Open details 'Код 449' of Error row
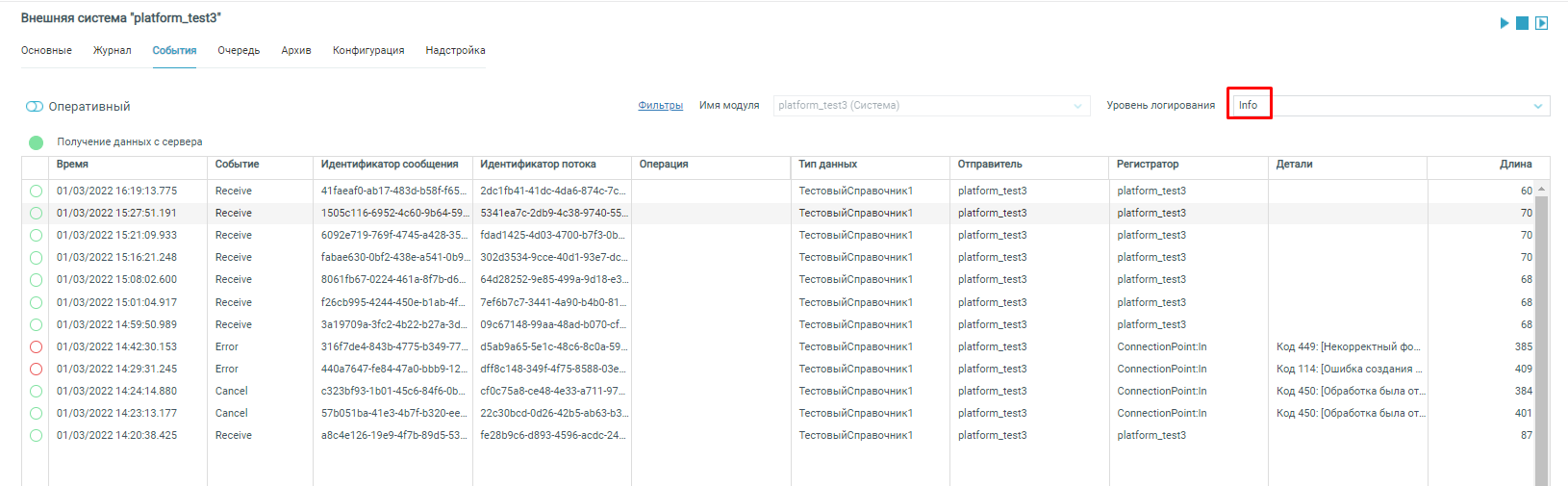 pyautogui.click(x=1347, y=346)
